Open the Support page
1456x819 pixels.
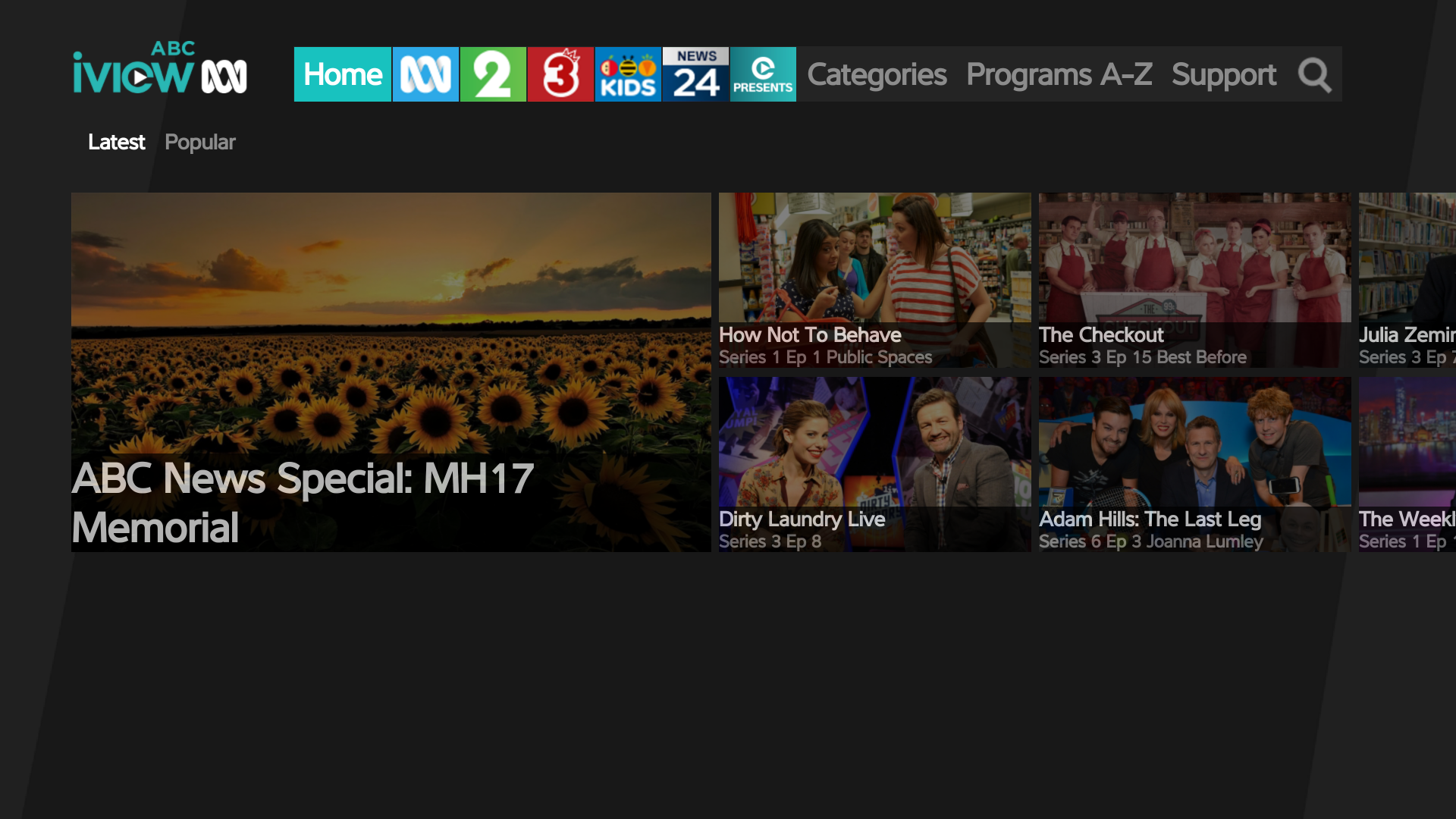click(1224, 75)
